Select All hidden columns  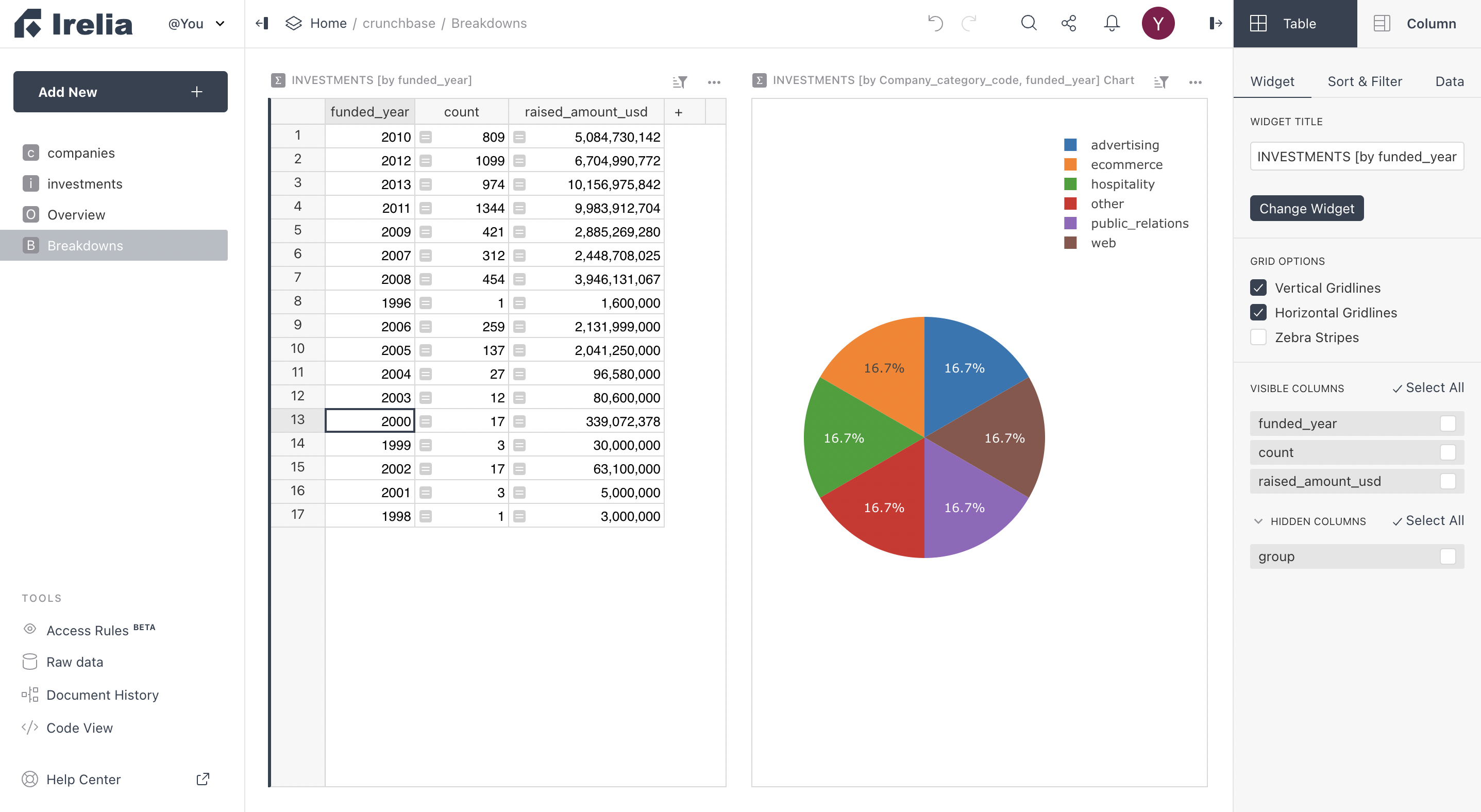coord(1427,521)
